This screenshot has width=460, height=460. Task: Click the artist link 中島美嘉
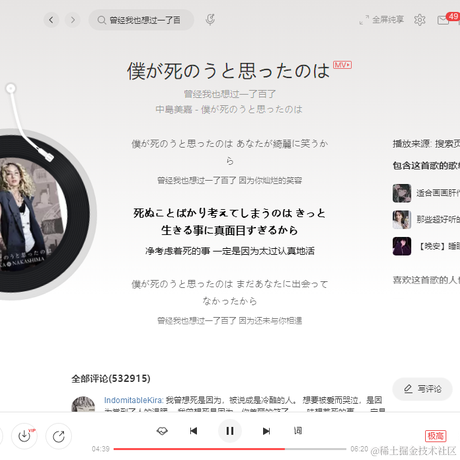click(174, 109)
